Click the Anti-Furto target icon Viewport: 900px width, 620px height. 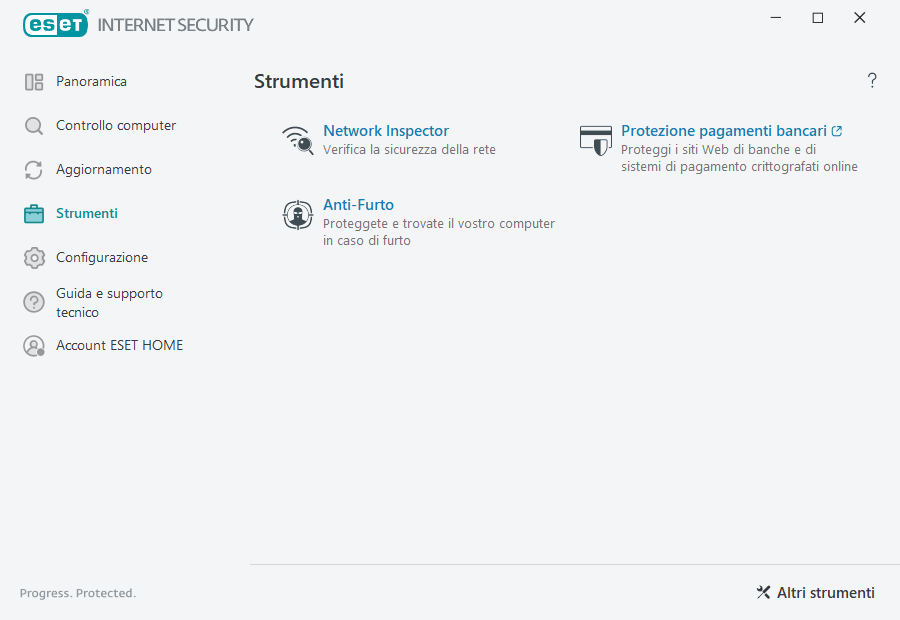[x=297, y=214]
